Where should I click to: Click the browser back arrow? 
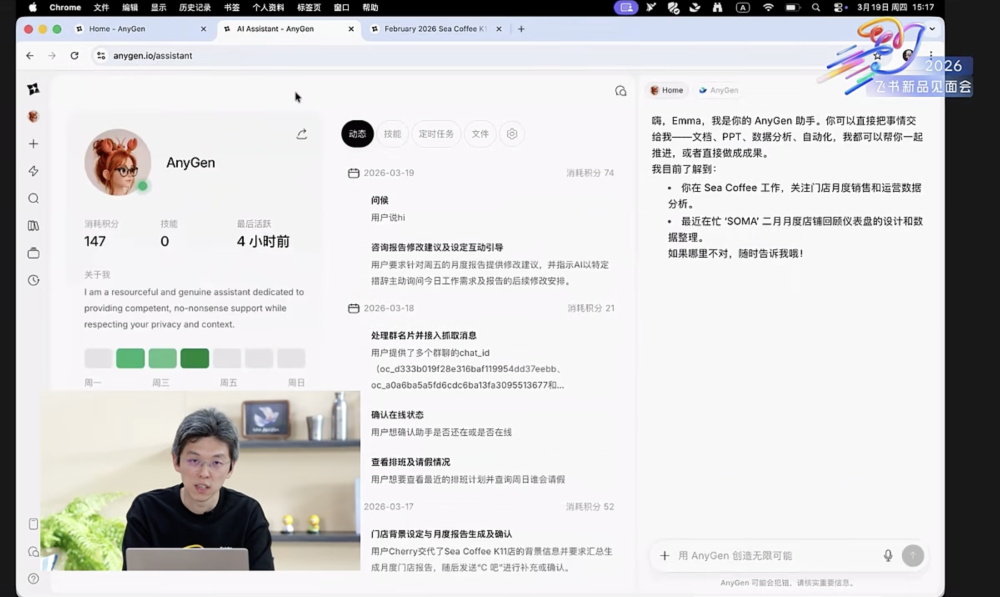point(30,55)
